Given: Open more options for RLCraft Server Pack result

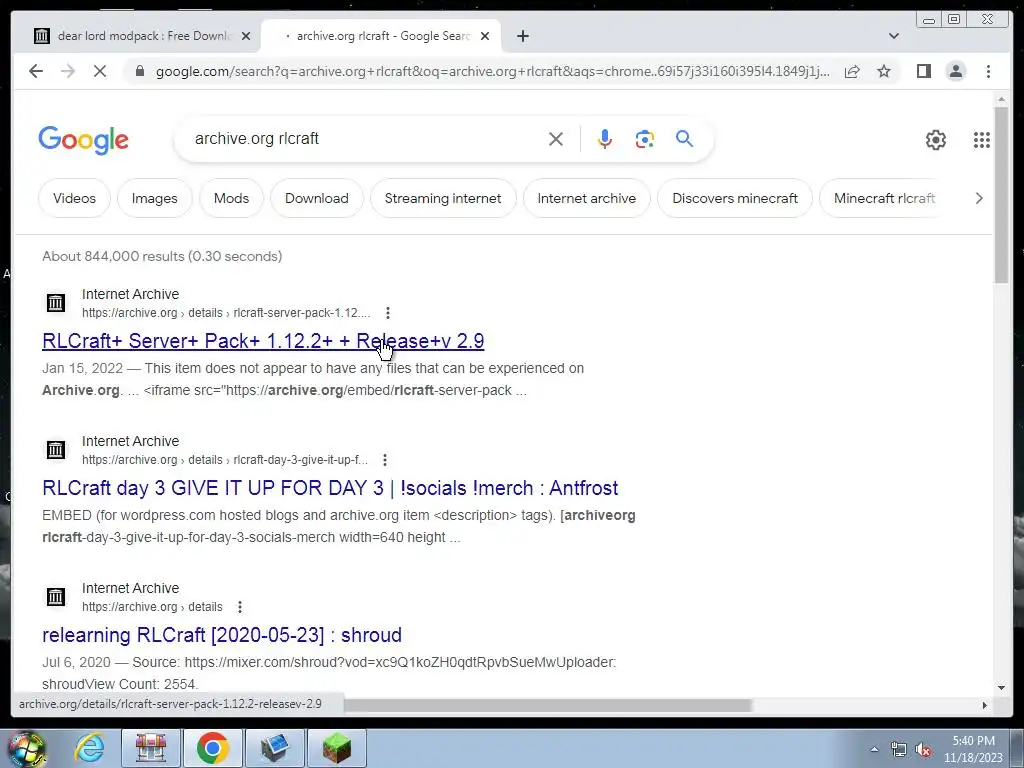Looking at the screenshot, I should click(388, 313).
